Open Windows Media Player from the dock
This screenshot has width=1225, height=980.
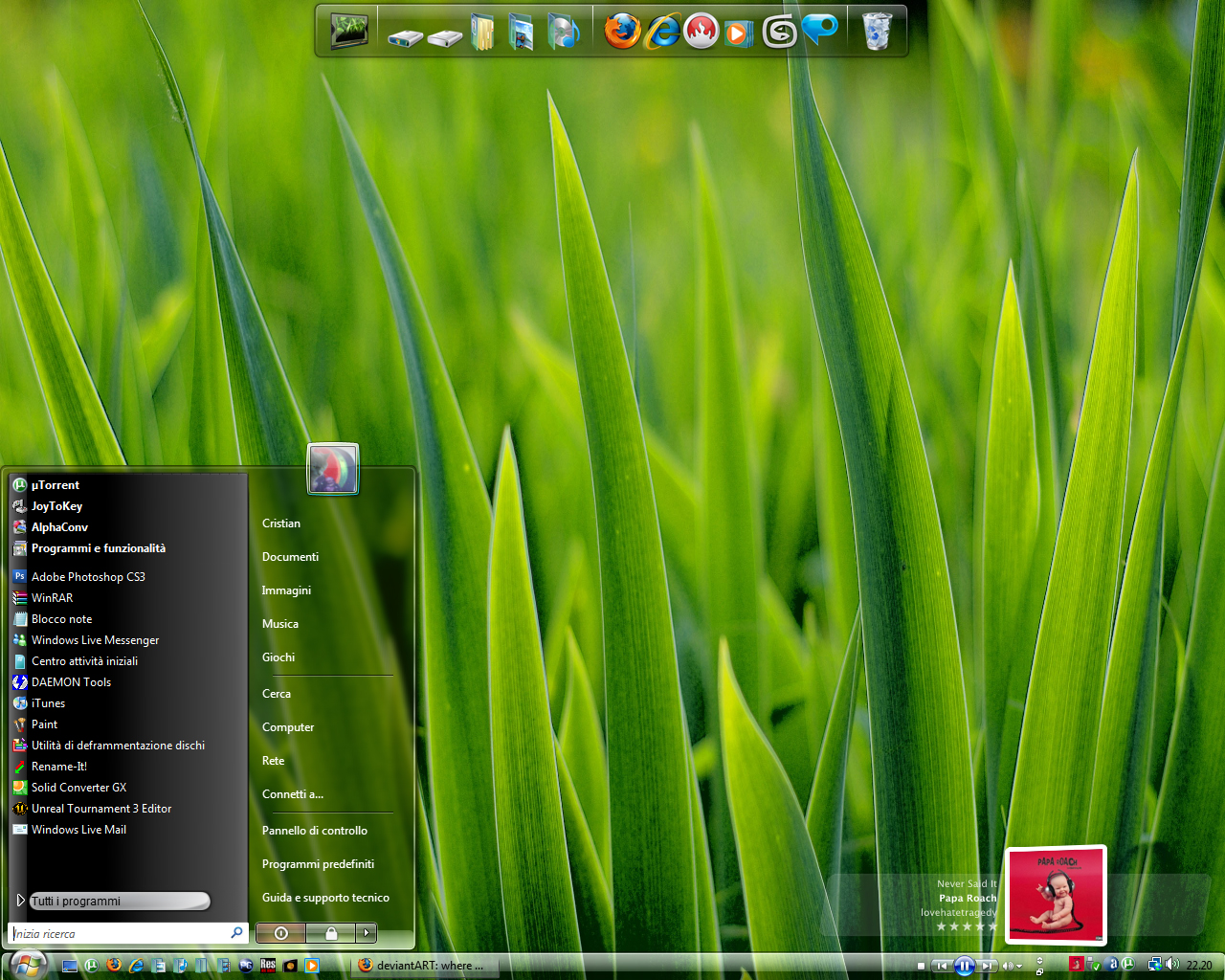[738, 34]
